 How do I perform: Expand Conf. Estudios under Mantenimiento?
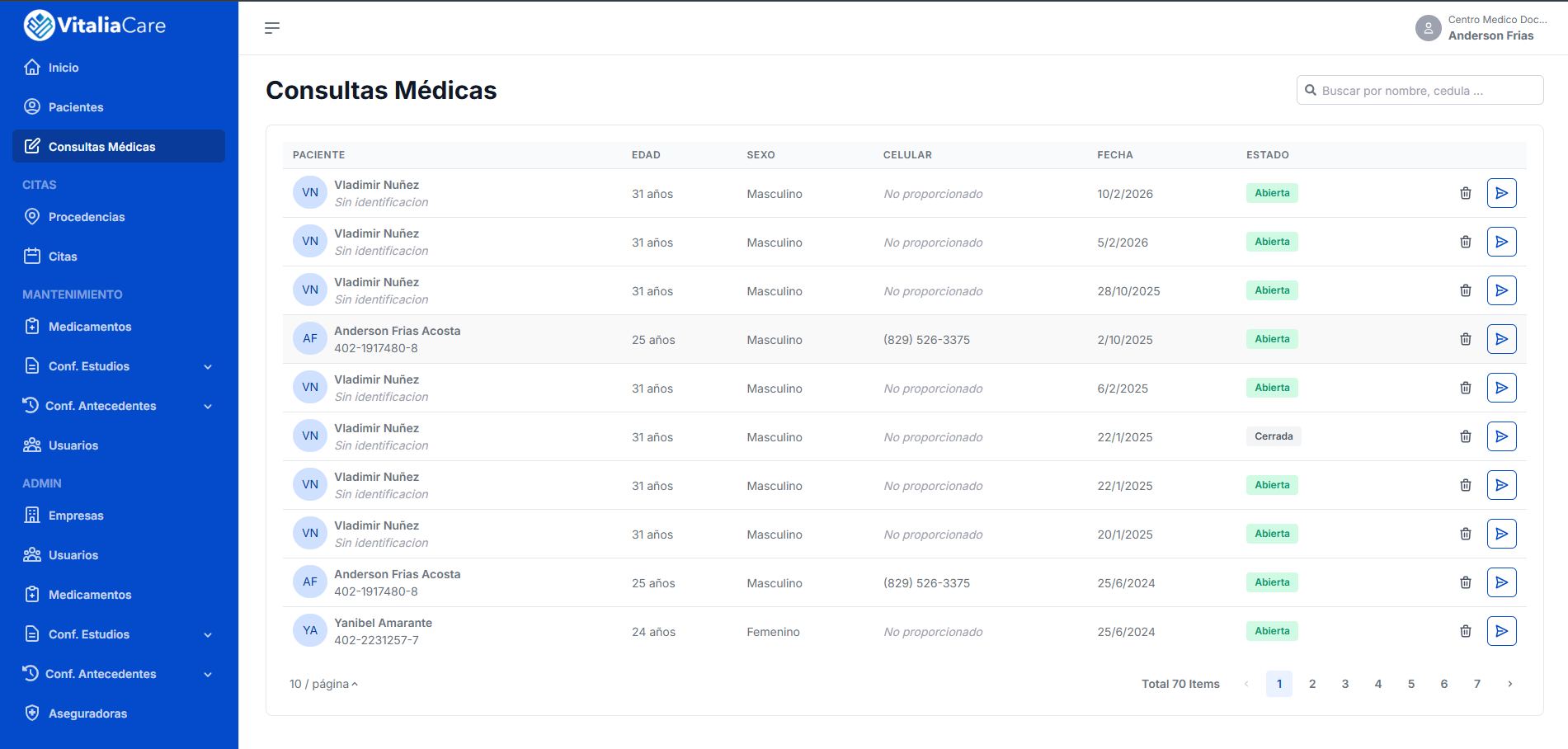point(119,366)
